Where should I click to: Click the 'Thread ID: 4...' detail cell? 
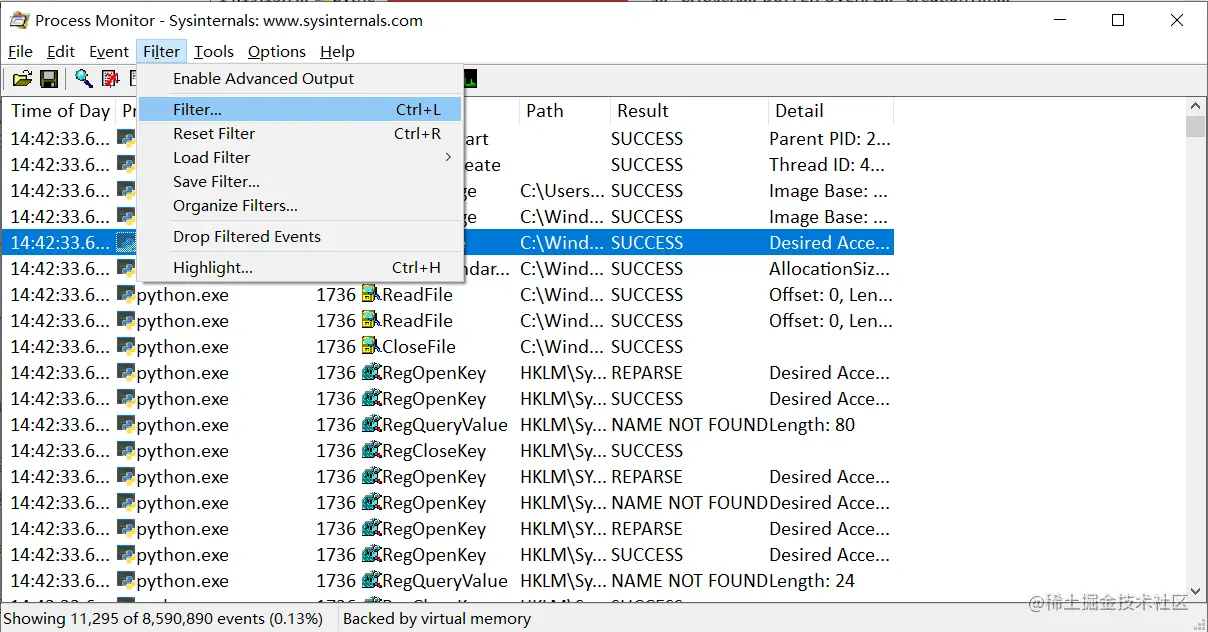click(827, 165)
